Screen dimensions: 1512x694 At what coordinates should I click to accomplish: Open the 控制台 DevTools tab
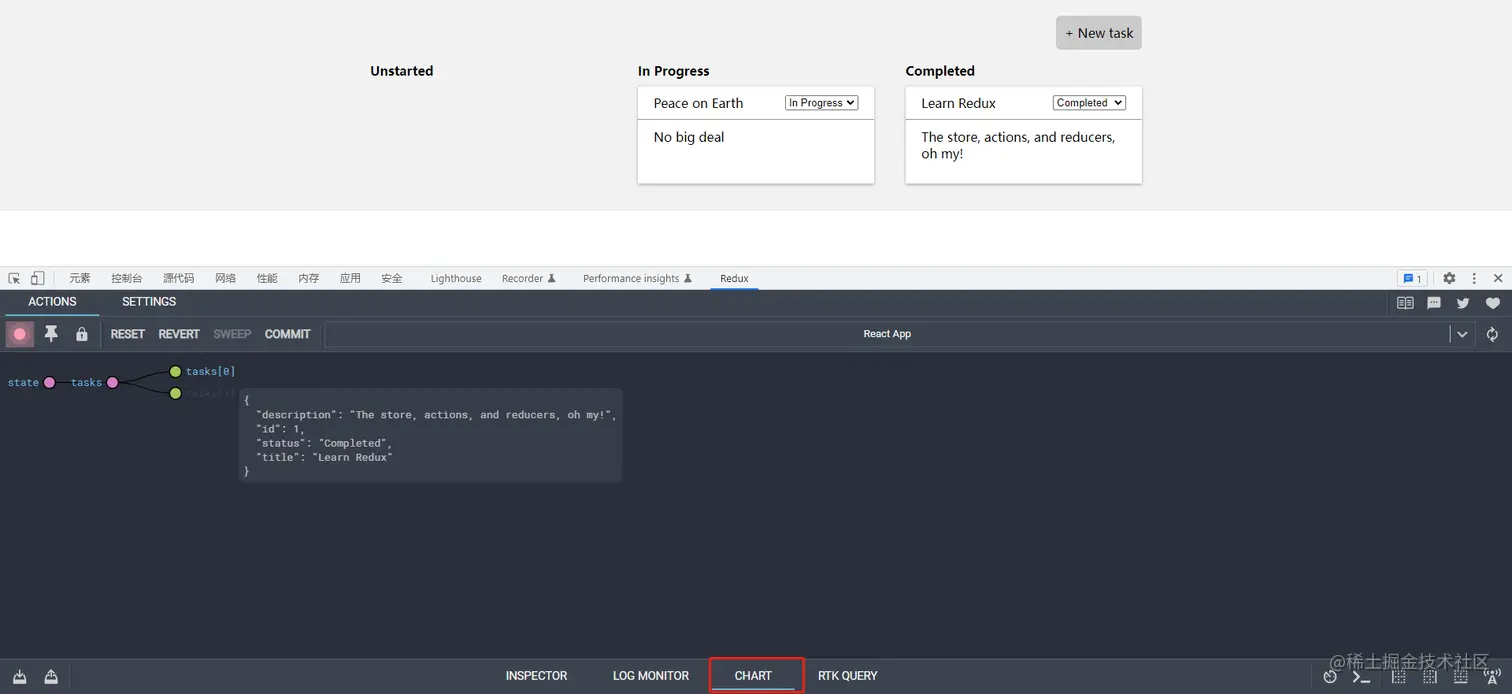[127, 278]
